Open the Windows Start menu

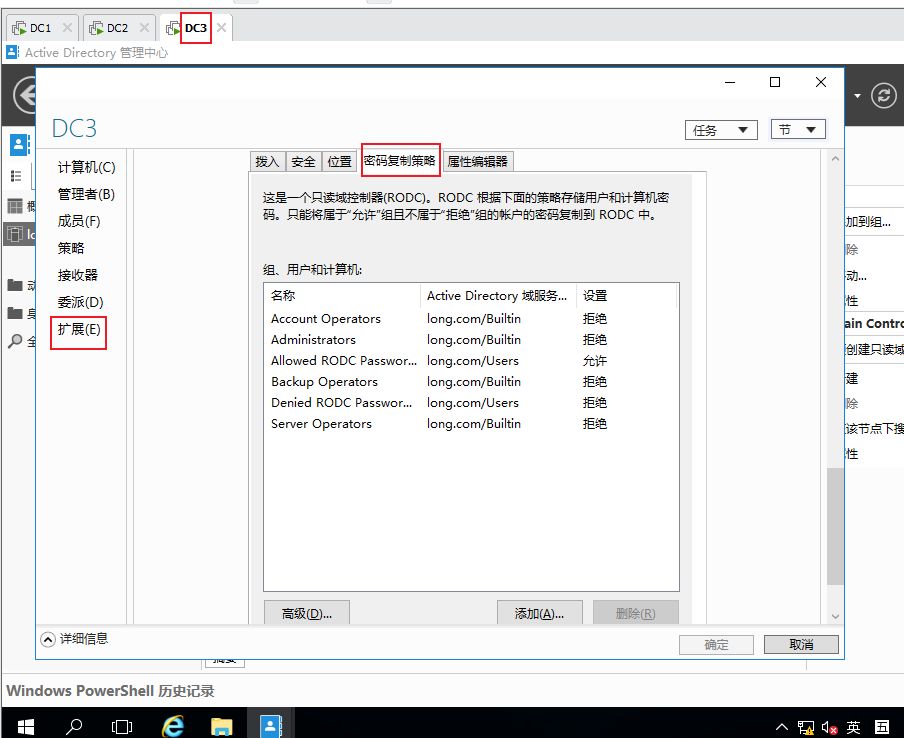25,726
